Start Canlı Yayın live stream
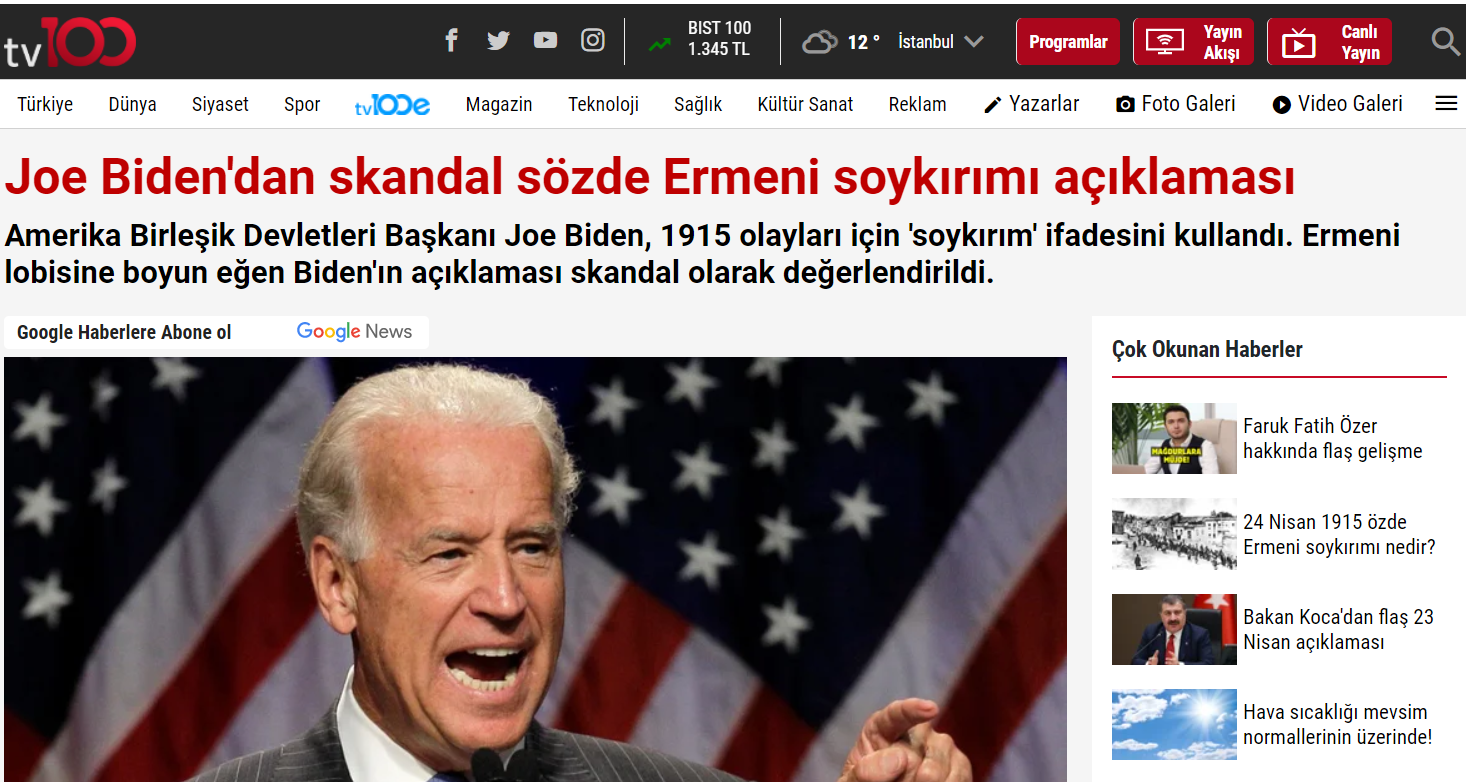The image size is (1466, 782). [1329, 42]
